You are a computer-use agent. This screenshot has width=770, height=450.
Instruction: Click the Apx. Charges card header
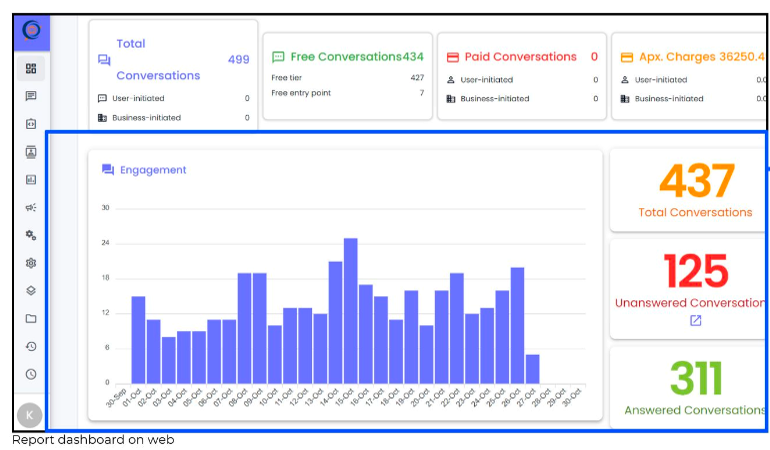click(690, 57)
